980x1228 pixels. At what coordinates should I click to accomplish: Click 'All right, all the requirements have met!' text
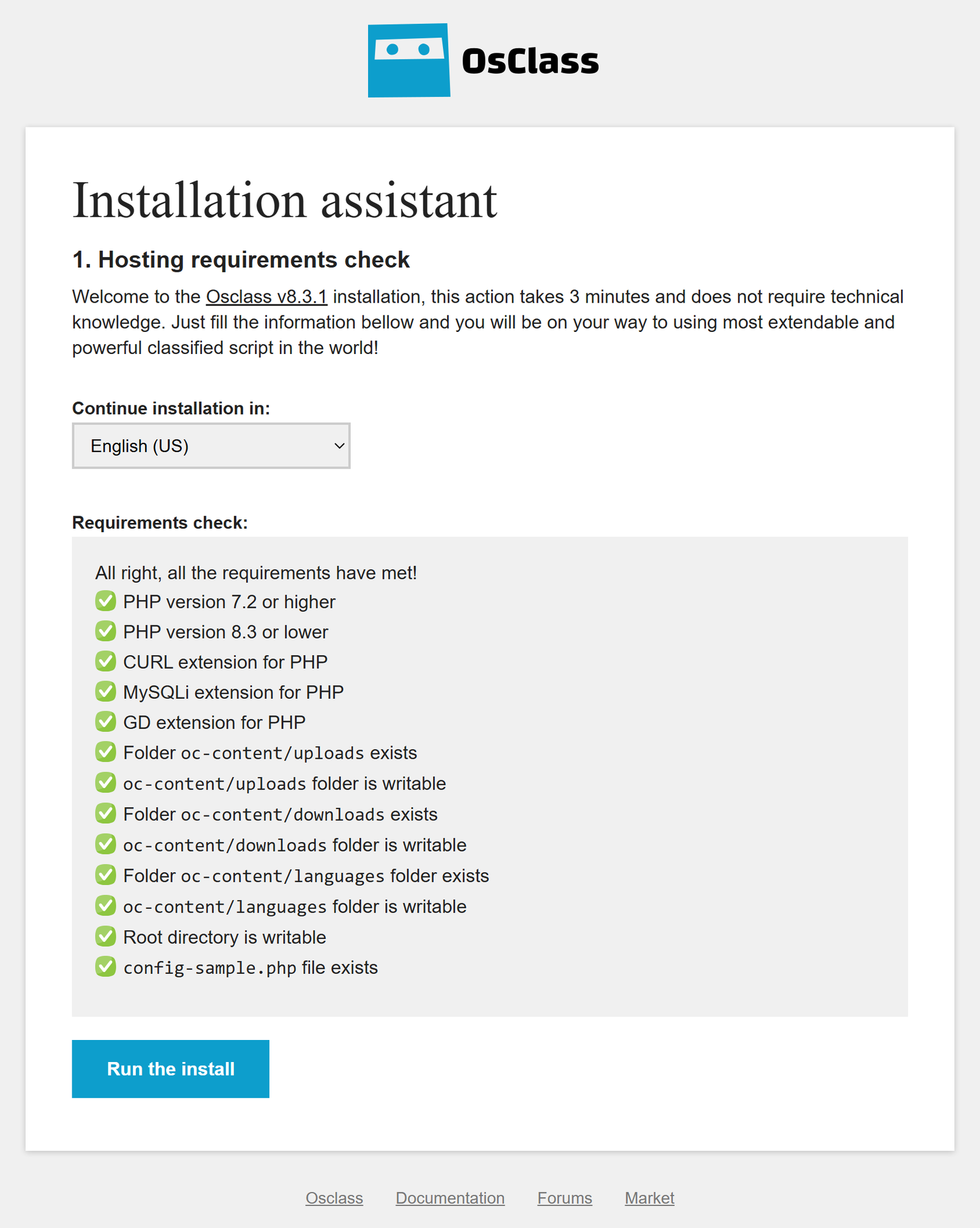(256, 573)
